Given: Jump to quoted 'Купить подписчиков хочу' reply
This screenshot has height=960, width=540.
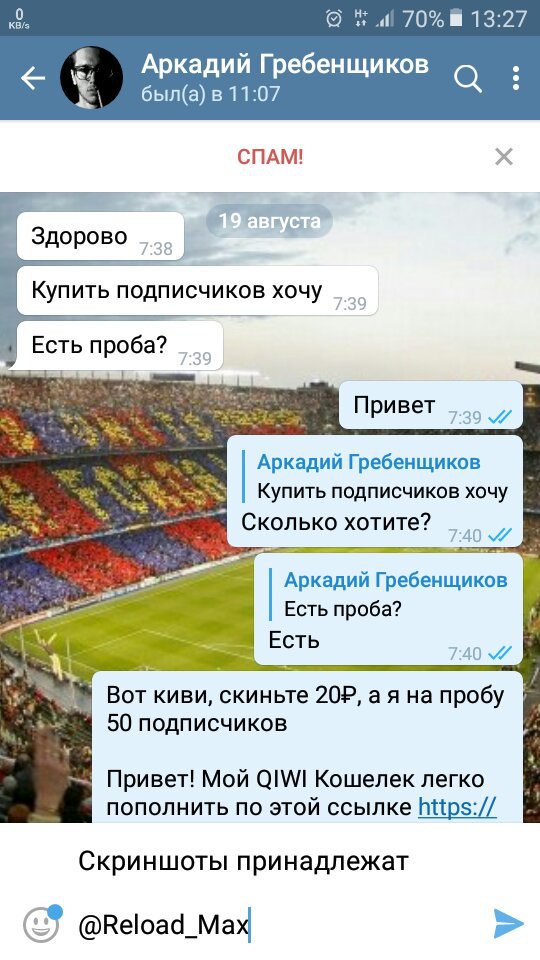Looking at the screenshot, I should tap(375, 477).
